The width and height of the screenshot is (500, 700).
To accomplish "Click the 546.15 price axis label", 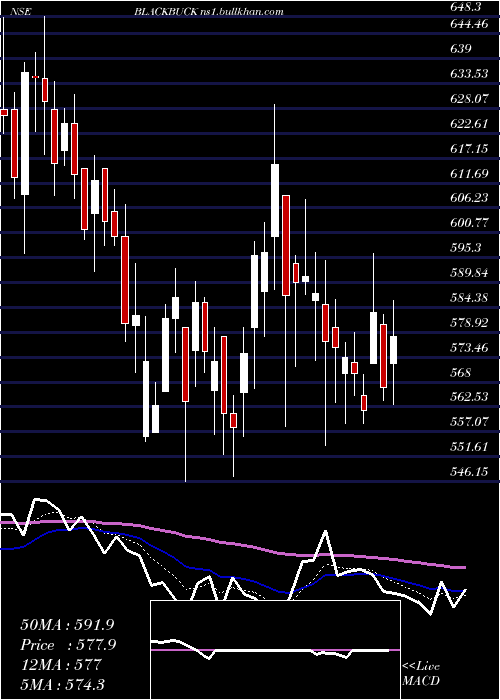I will 469,471.
